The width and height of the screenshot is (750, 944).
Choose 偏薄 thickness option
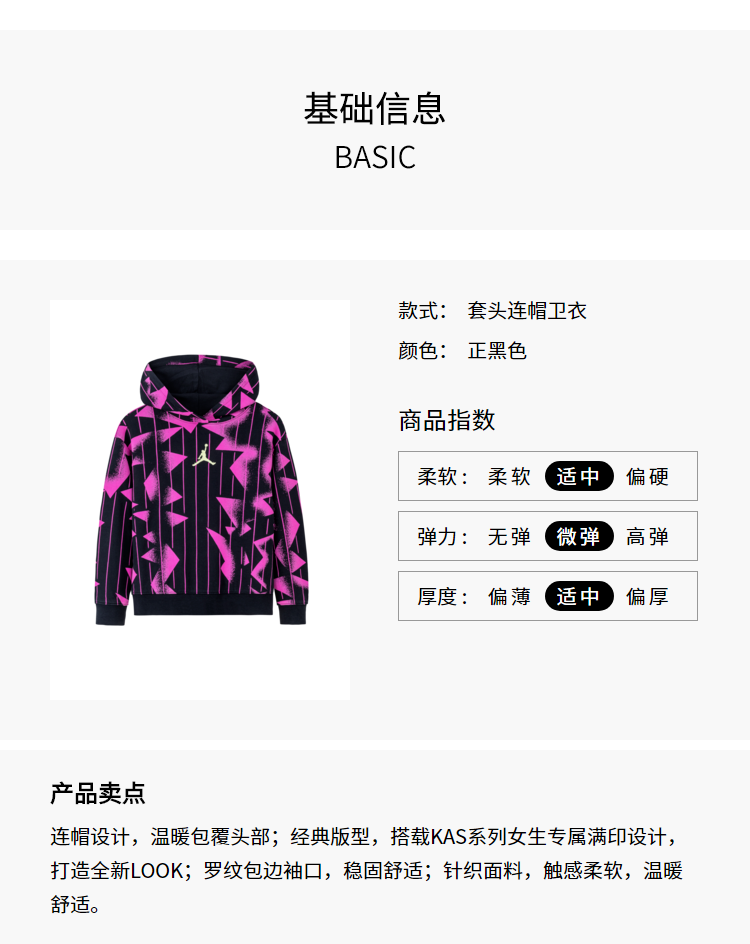click(x=509, y=596)
